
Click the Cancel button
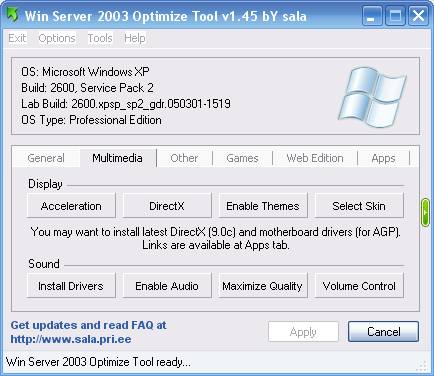point(383,332)
